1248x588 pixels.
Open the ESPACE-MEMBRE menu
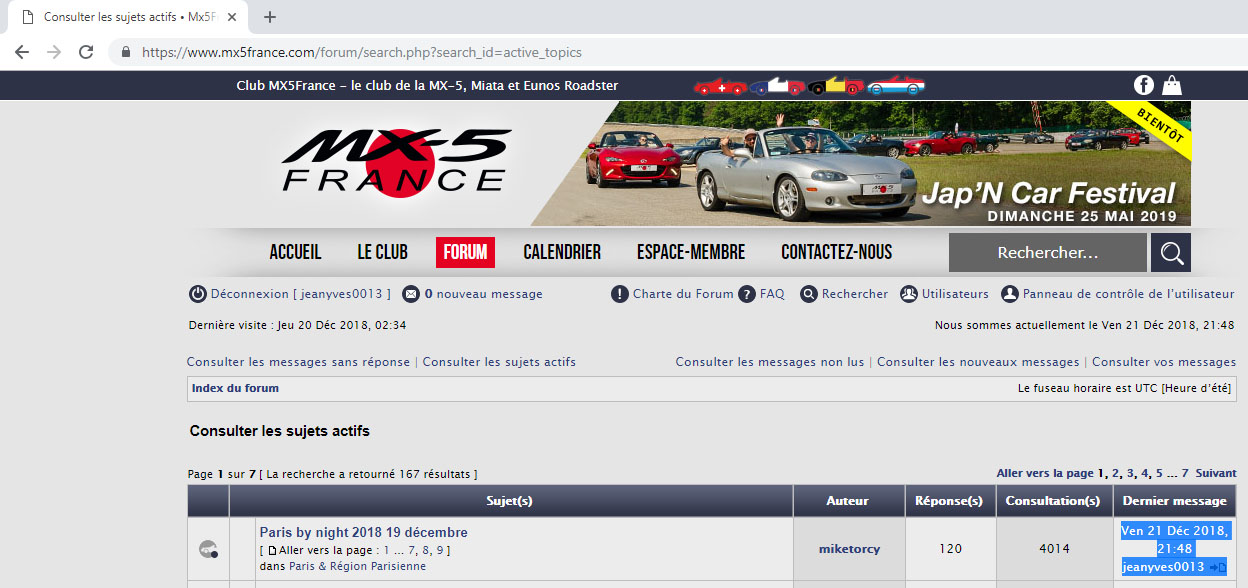point(691,252)
